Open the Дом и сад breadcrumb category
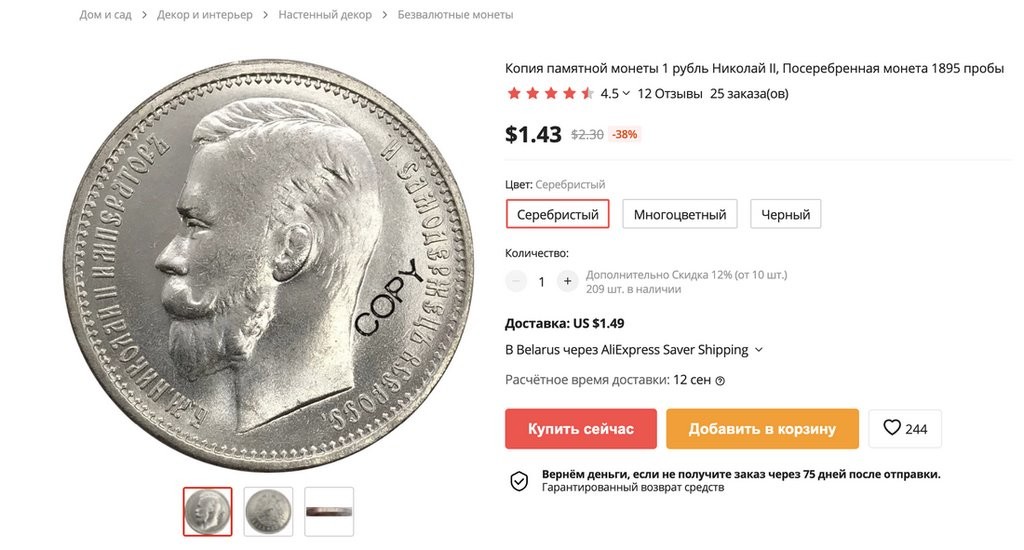Viewport: 1024px width, 550px height. coord(105,15)
